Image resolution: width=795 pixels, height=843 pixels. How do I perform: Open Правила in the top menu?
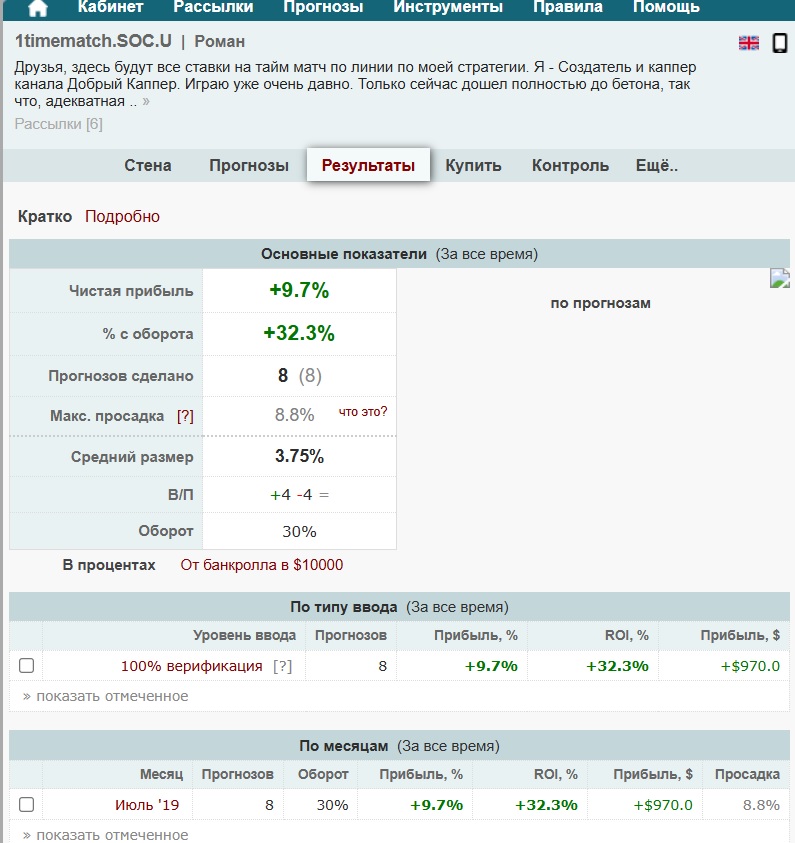[568, 8]
